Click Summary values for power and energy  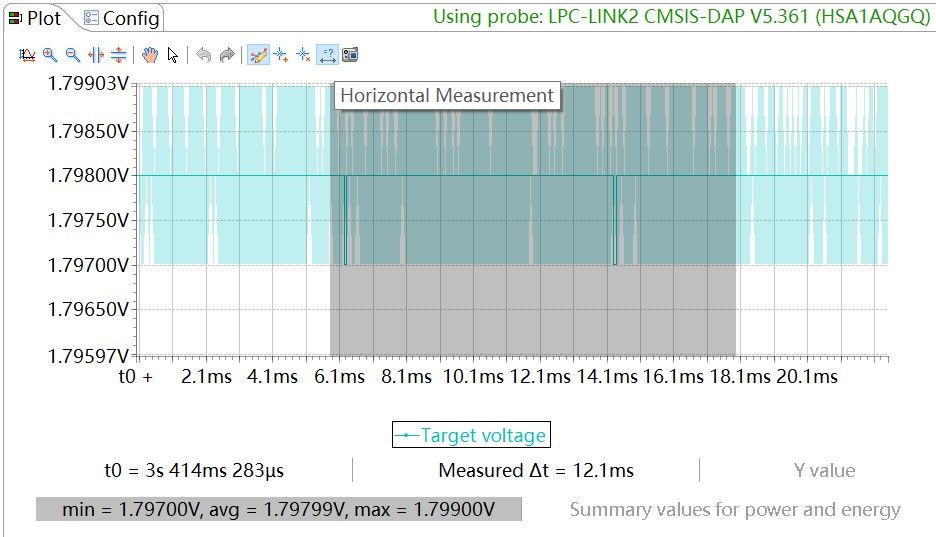click(x=735, y=510)
